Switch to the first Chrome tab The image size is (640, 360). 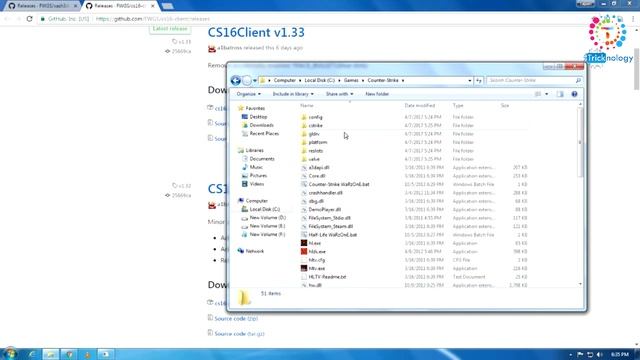point(42,6)
